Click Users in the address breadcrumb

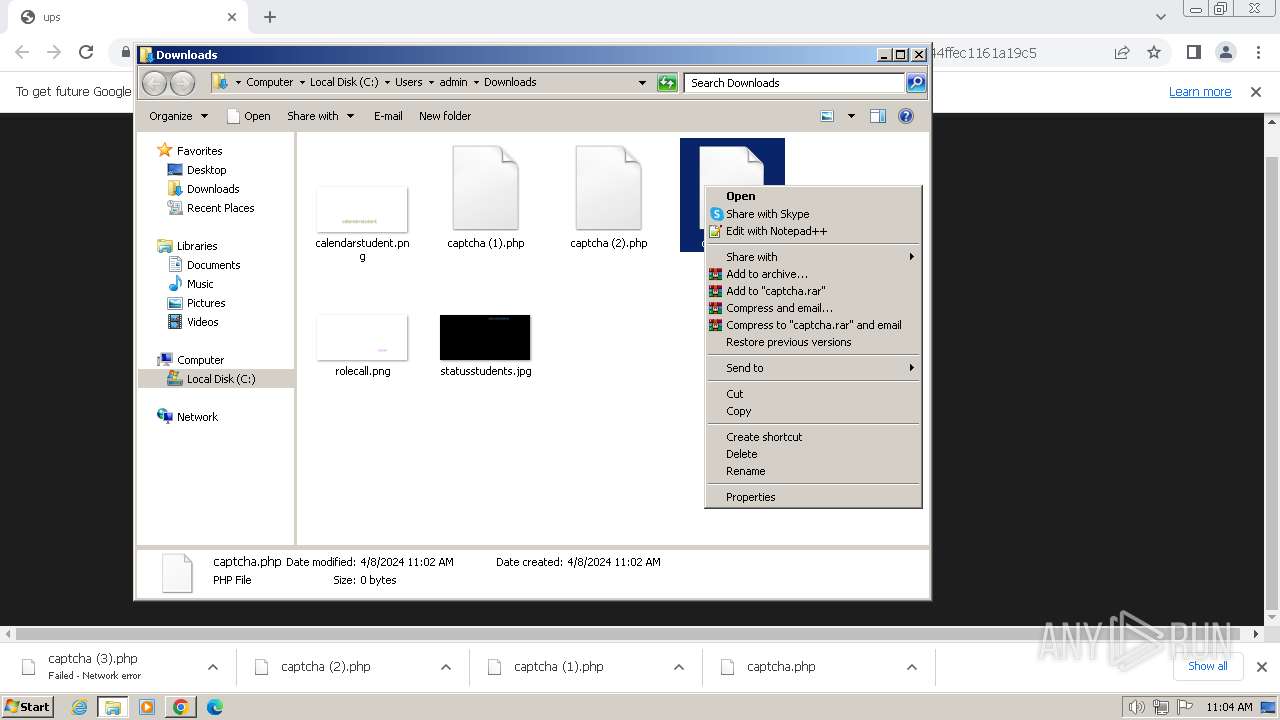point(408,83)
